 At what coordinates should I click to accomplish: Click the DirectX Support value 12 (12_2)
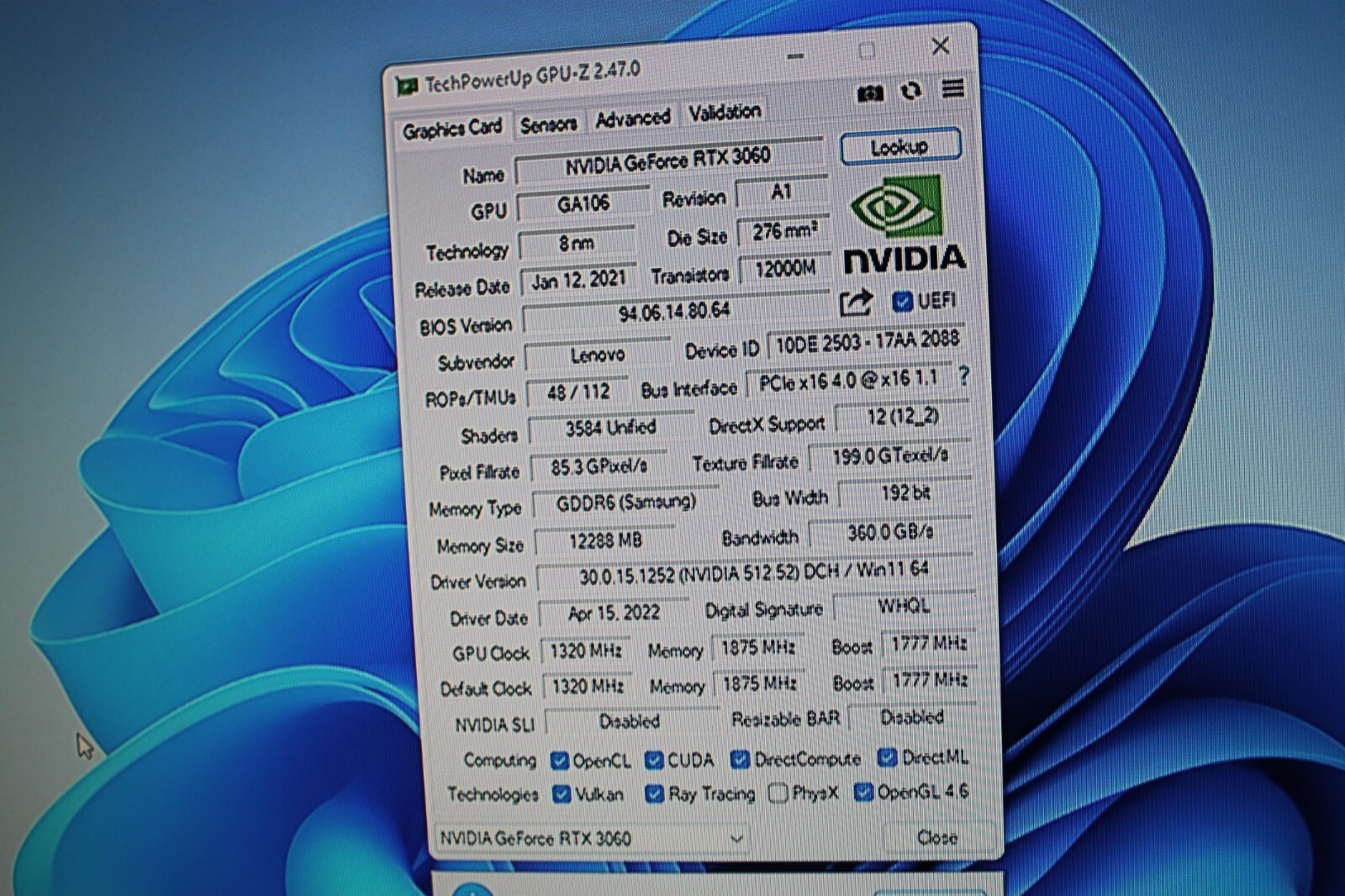(x=903, y=417)
